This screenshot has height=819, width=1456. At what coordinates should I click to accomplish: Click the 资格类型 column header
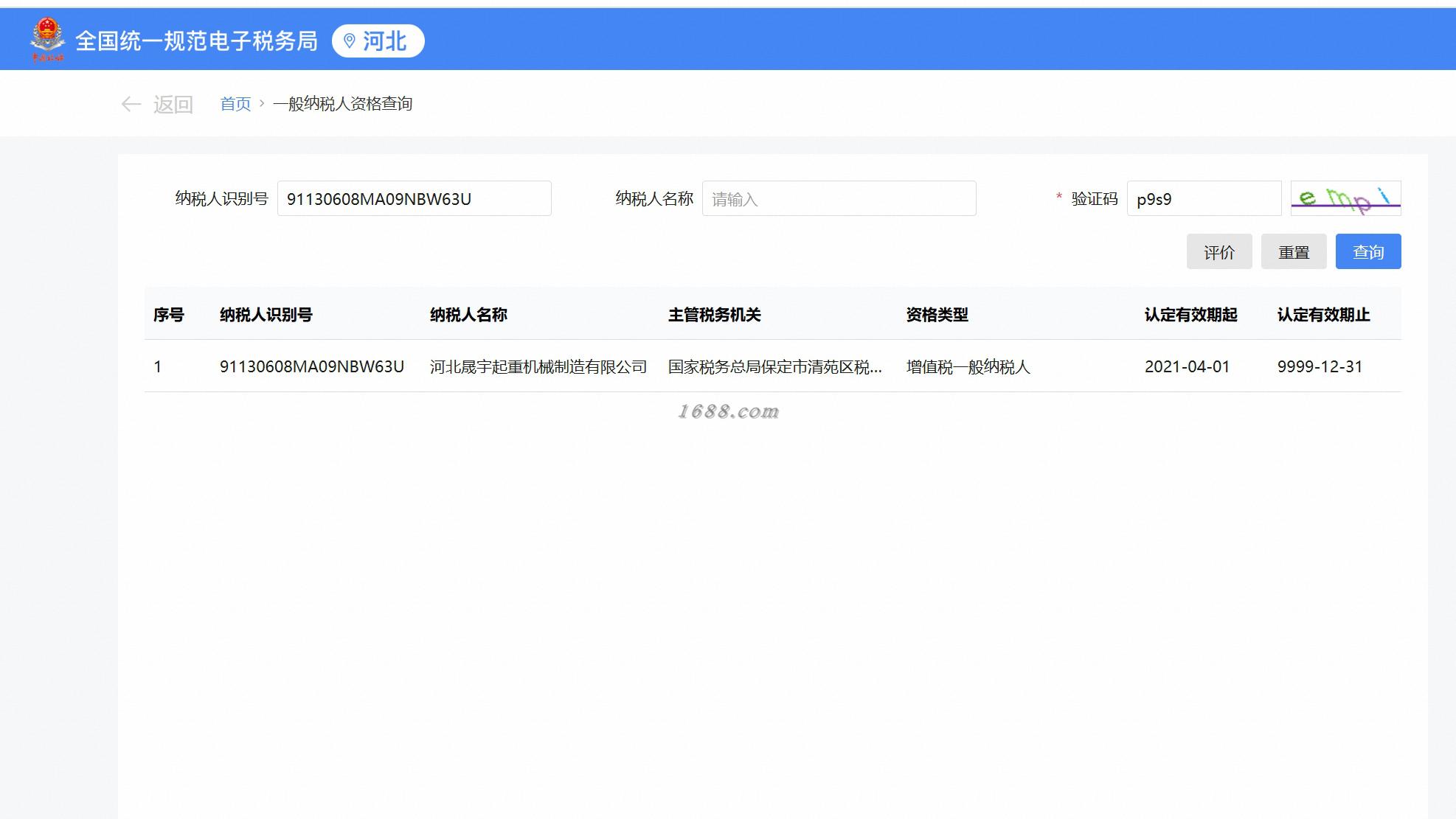[937, 315]
